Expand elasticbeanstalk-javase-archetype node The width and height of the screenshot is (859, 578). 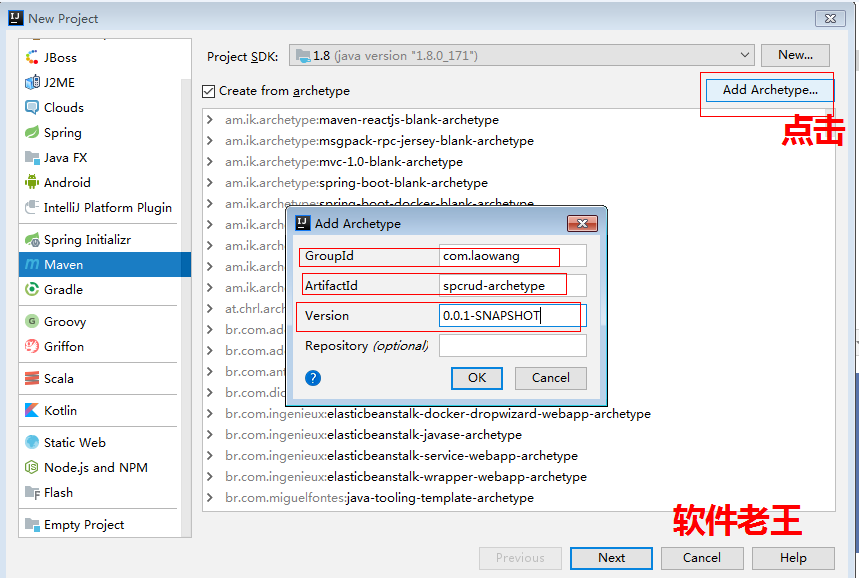click(210, 434)
